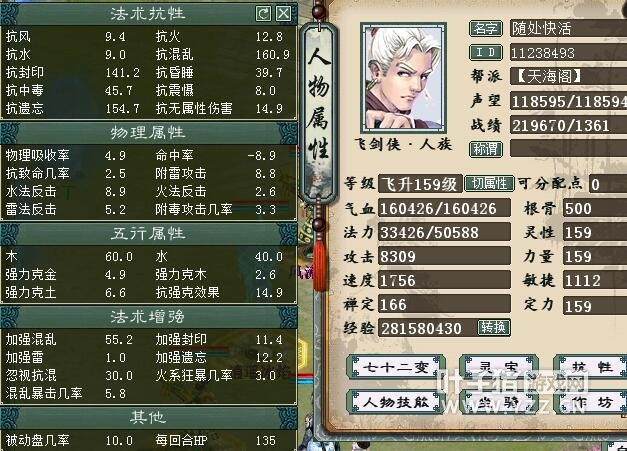Toggle attributes with 切属性 button

point(489,184)
